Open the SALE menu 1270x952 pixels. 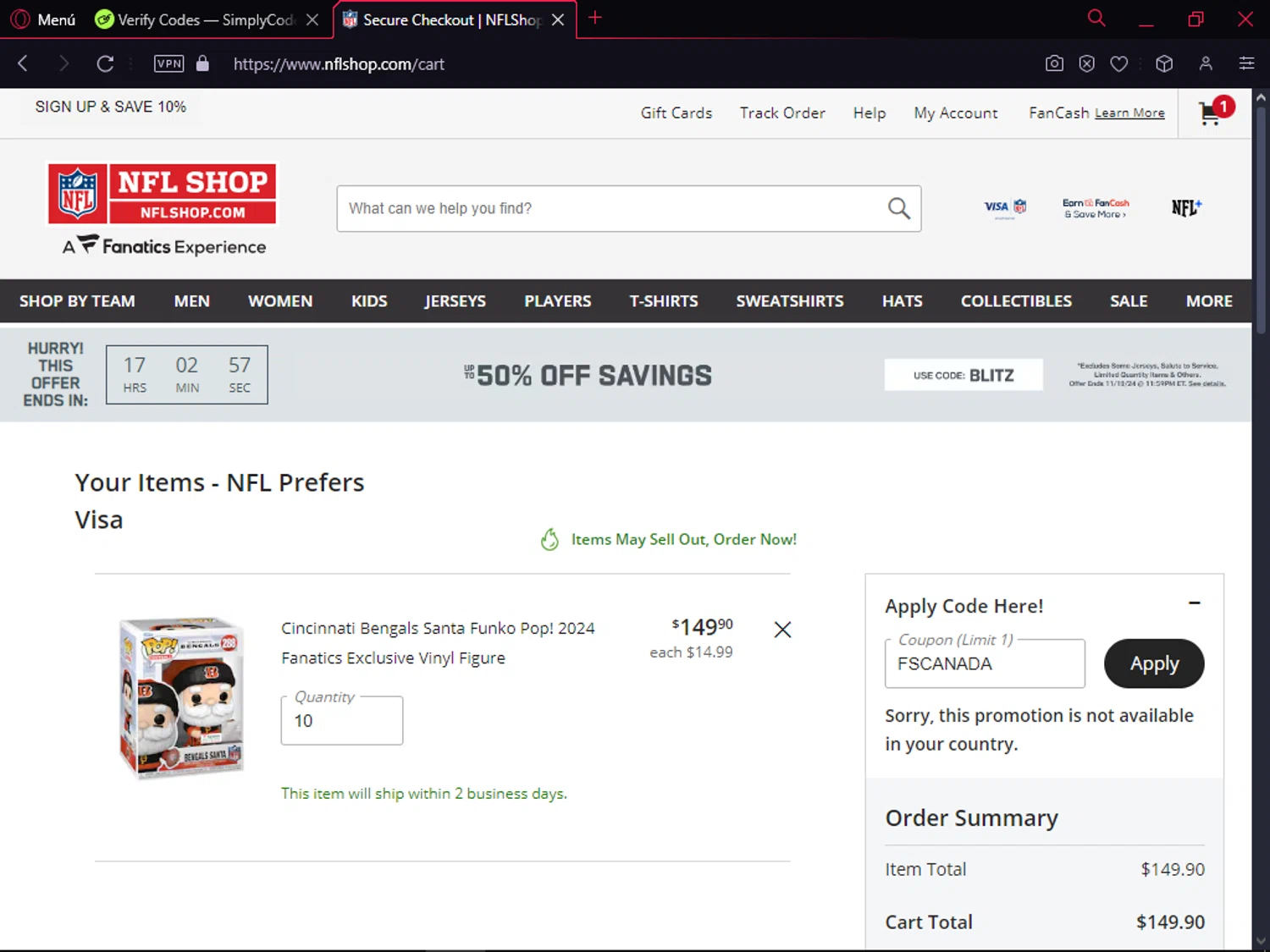[x=1129, y=301]
